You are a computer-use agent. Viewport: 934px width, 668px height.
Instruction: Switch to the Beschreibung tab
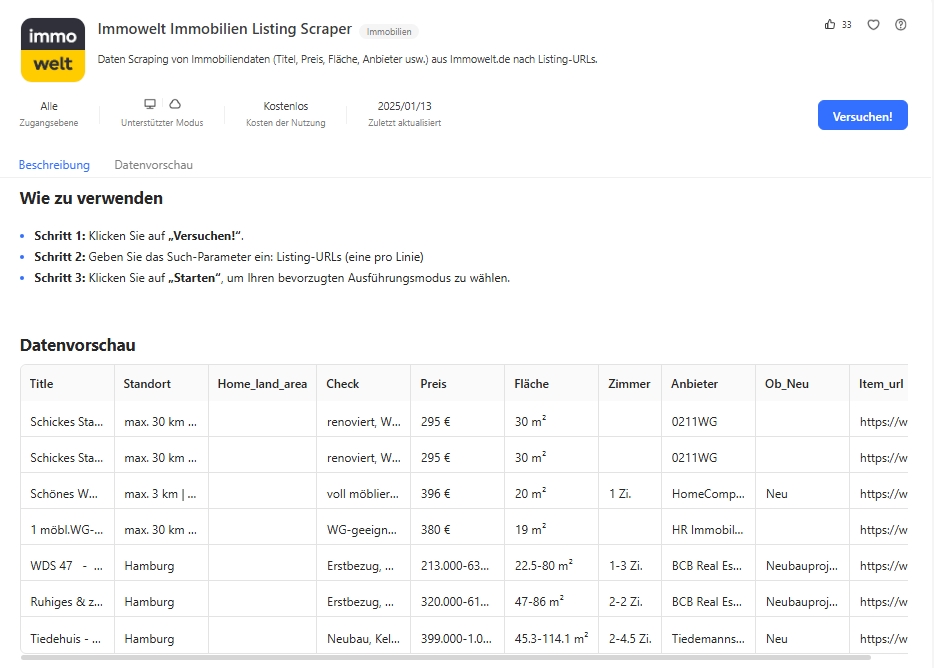coord(54,164)
